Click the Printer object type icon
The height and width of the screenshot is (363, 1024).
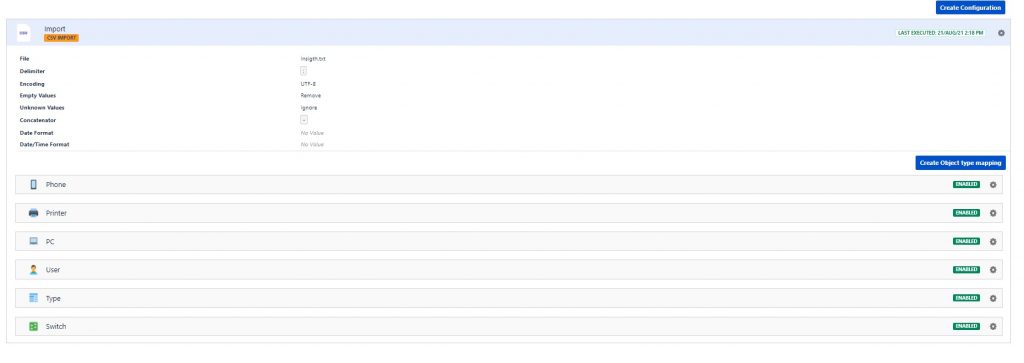(x=34, y=213)
